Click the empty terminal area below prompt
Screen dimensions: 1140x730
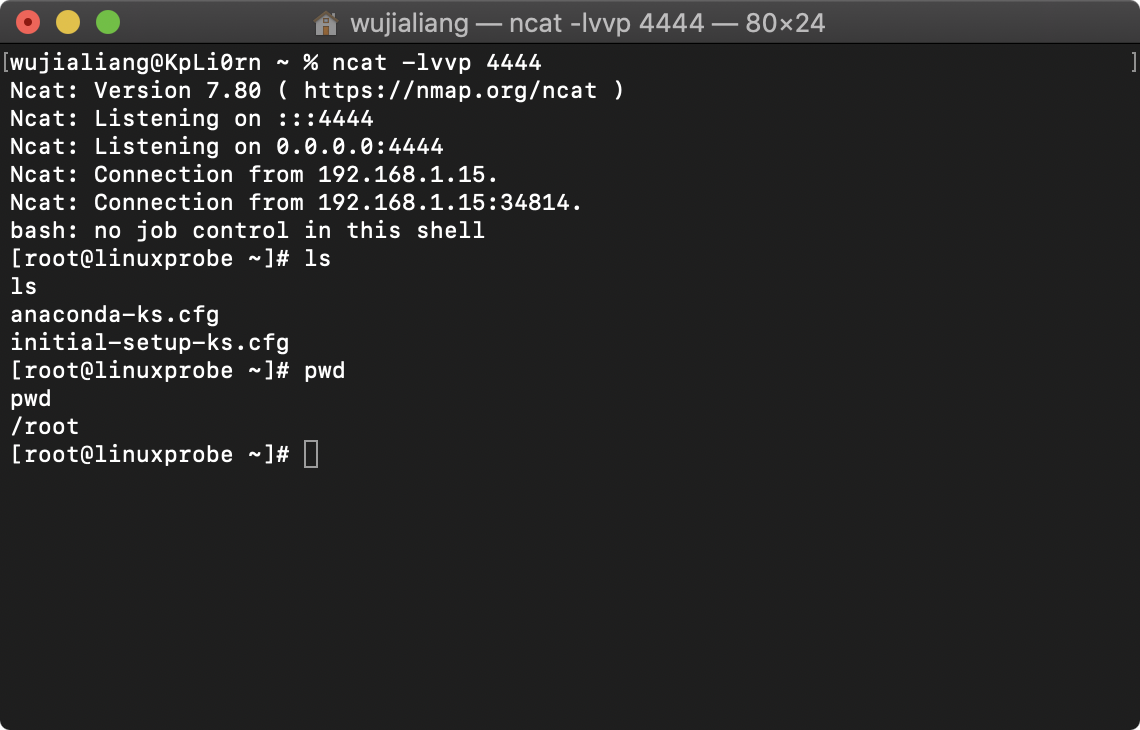coord(570,596)
